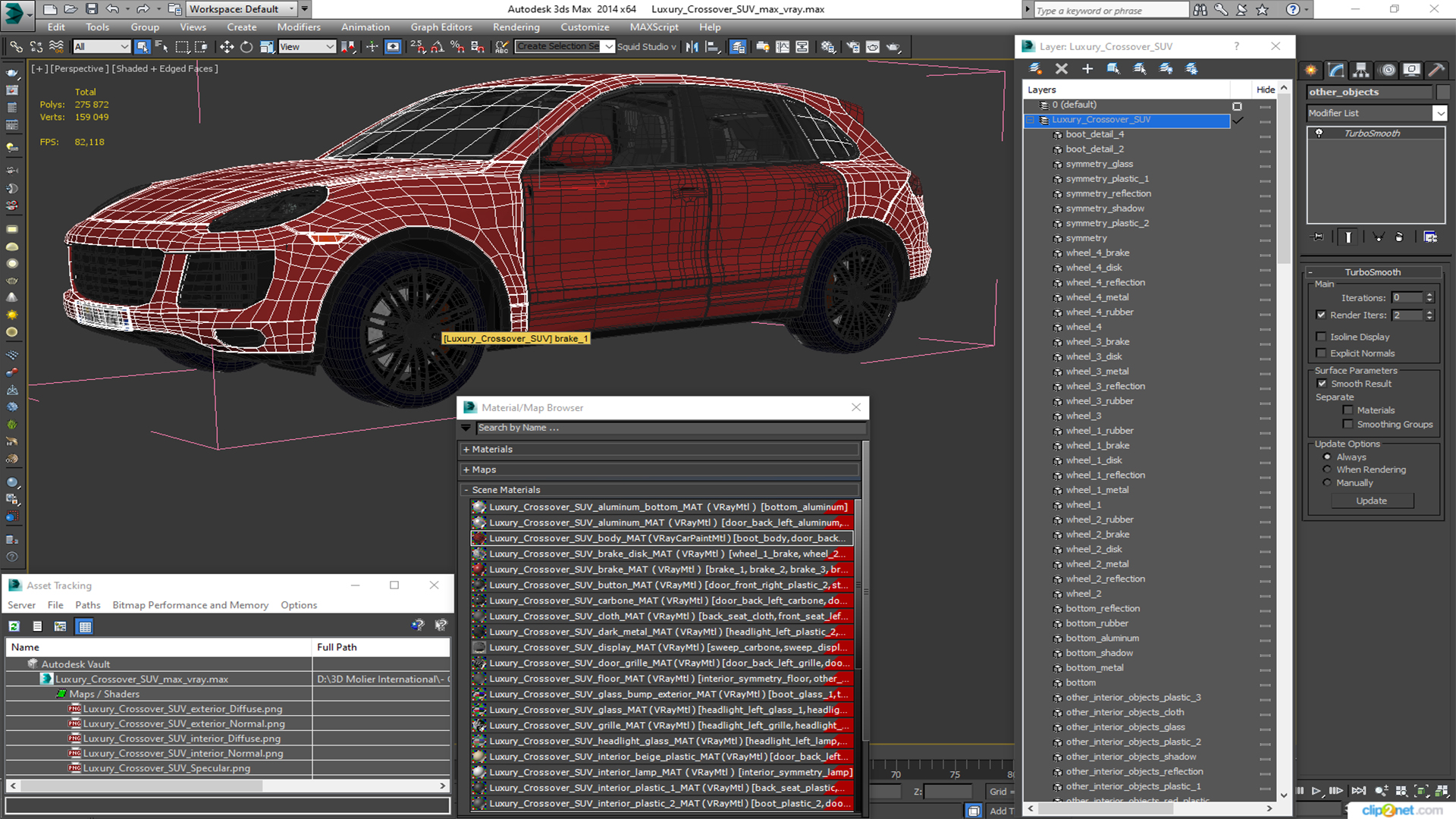Viewport: 1456px width, 819px height.
Task: Click the Shaded + Edged Faces viewport label
Action: [165, 69]
